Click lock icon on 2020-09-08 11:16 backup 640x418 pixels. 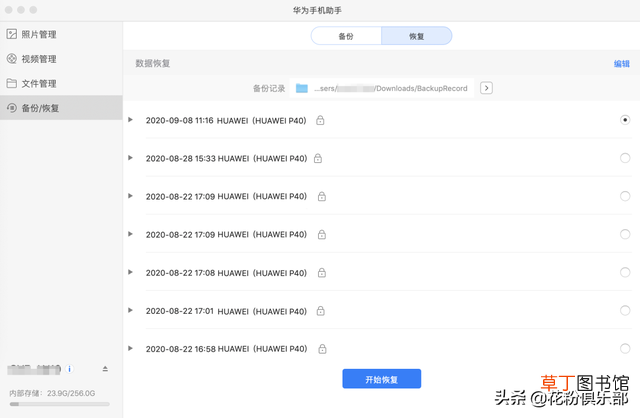[x=320, y=120]
